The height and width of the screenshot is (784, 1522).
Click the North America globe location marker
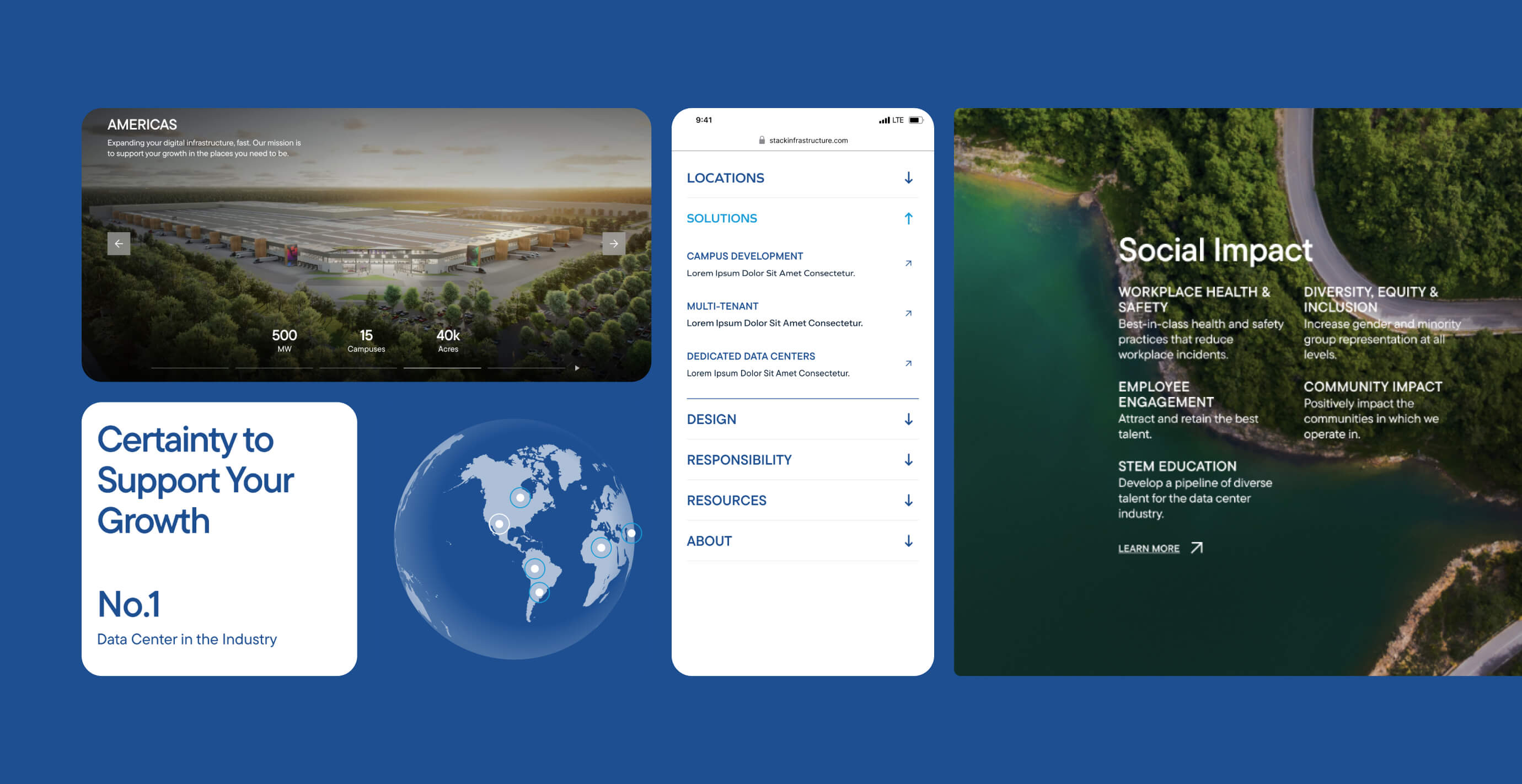tap(520, 498)
